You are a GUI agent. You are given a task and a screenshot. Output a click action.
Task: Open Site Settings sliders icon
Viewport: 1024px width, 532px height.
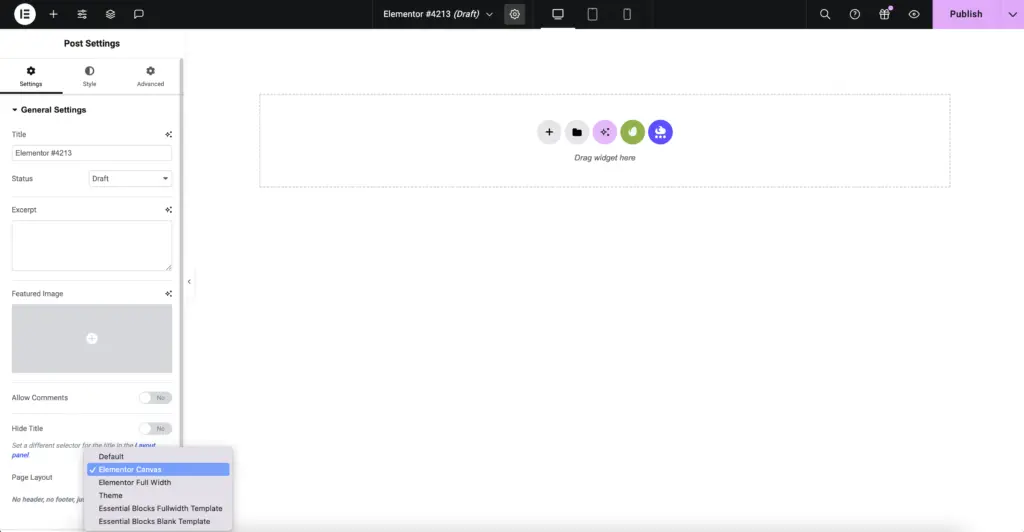pos(82,14)
